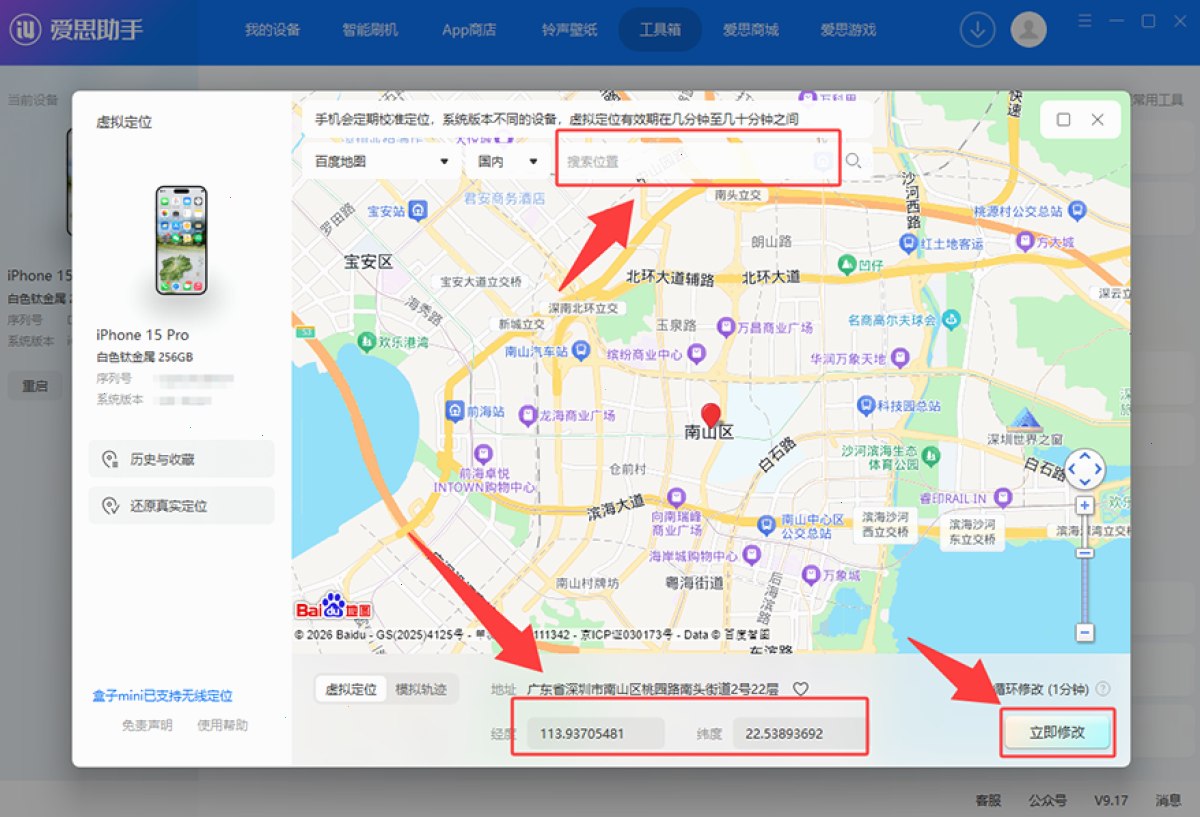Image resolution: width=1200 pixels, height=817 pixels.
Task: Click 客服 in the bottom status bar
Action: pyautogui.click(x=988, y=800)
